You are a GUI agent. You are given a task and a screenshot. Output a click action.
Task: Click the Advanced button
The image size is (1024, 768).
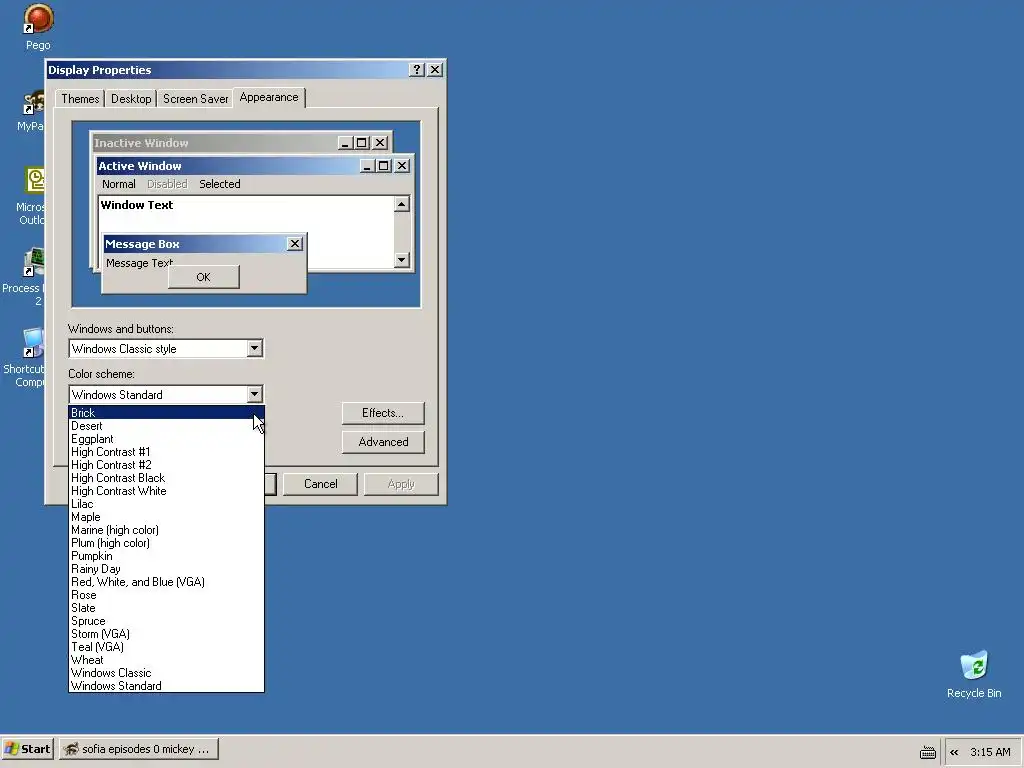pyautogui.click(x=383, y=442)
